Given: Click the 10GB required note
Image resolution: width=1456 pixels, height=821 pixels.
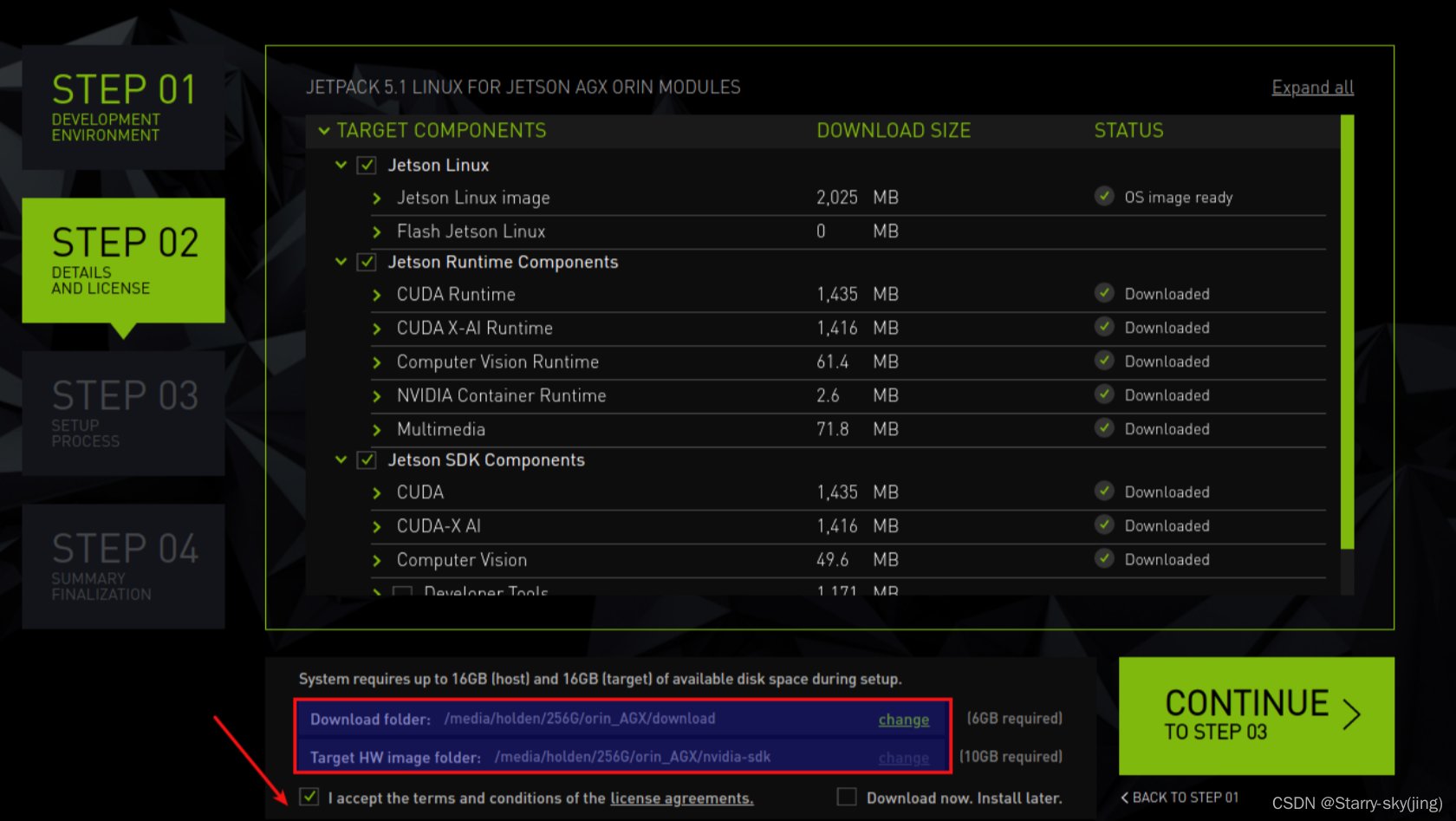Looking at the screenshot, I should [1011, 757].
